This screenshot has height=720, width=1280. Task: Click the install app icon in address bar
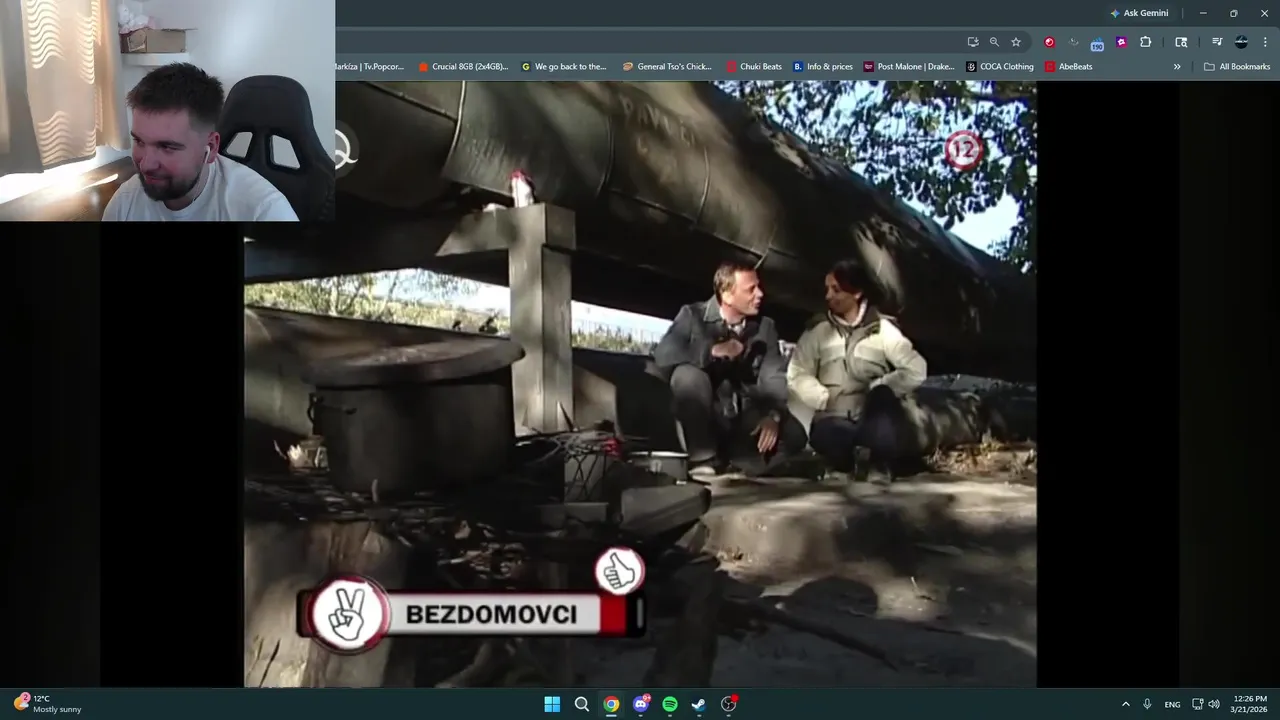pos(973,42)
